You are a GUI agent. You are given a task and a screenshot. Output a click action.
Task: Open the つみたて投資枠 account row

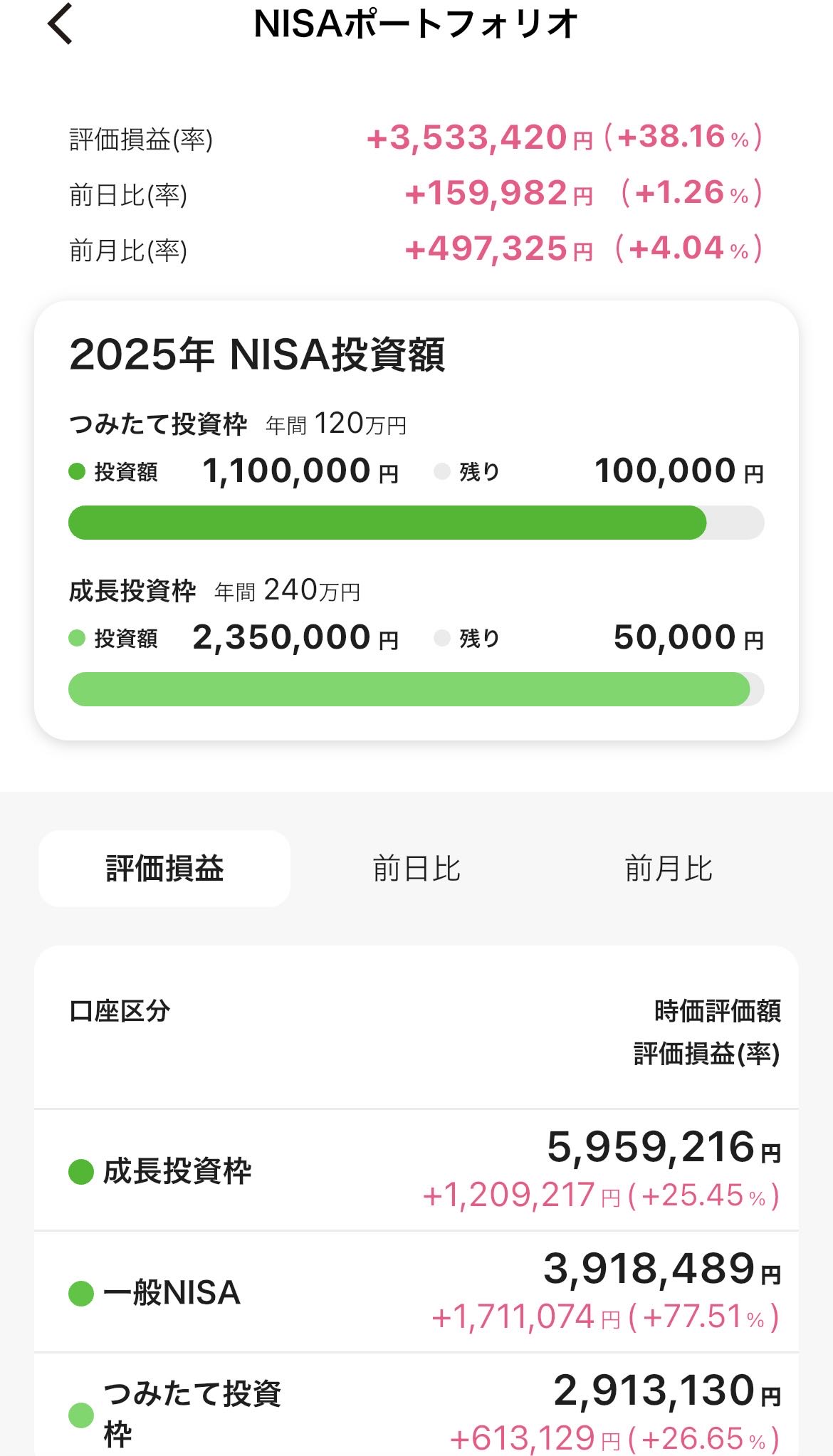[416, 1413]
